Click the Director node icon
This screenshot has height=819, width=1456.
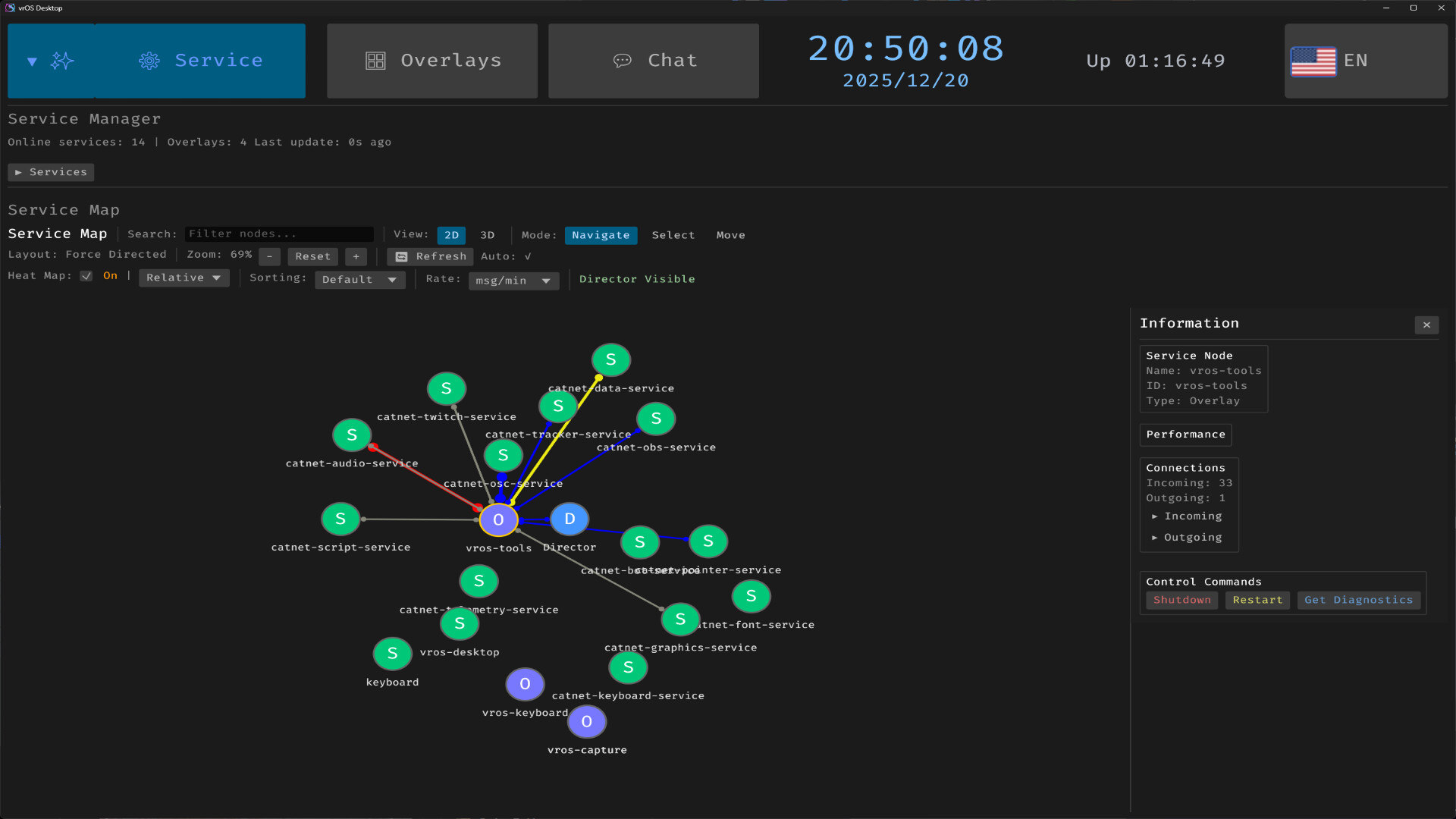click(569, 519)
